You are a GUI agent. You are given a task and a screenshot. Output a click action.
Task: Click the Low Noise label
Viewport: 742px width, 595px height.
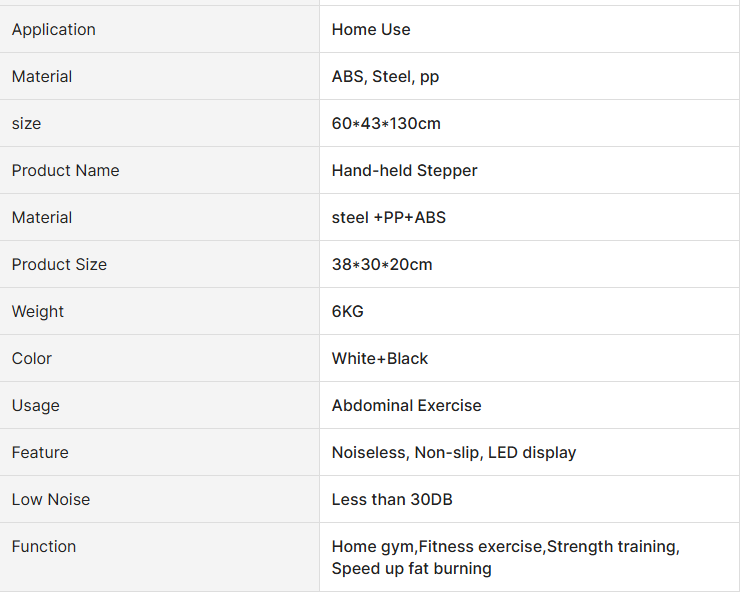click(51, 499)
